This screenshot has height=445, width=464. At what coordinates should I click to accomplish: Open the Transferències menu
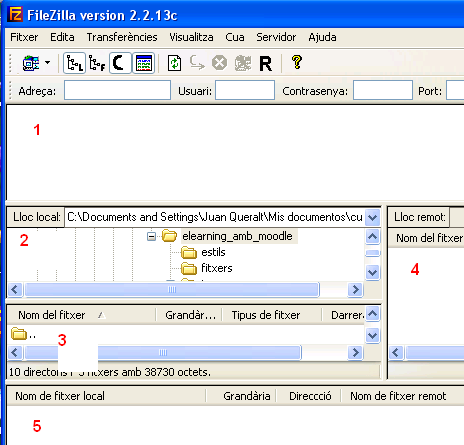click(x=122, y=37)
